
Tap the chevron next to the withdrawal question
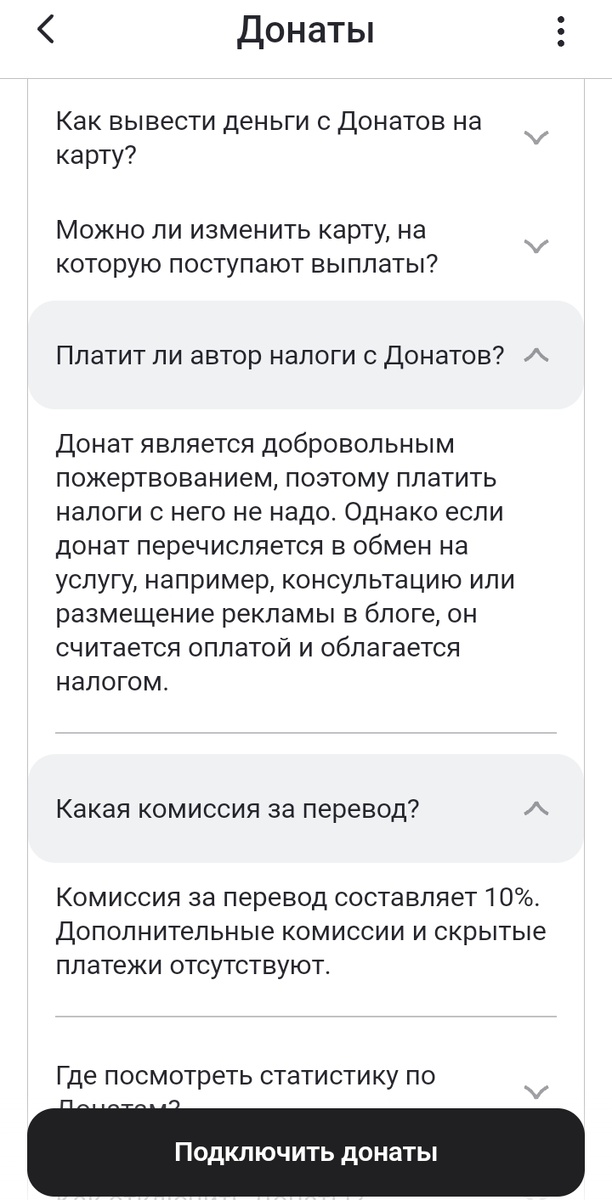(x=536, y=136)
